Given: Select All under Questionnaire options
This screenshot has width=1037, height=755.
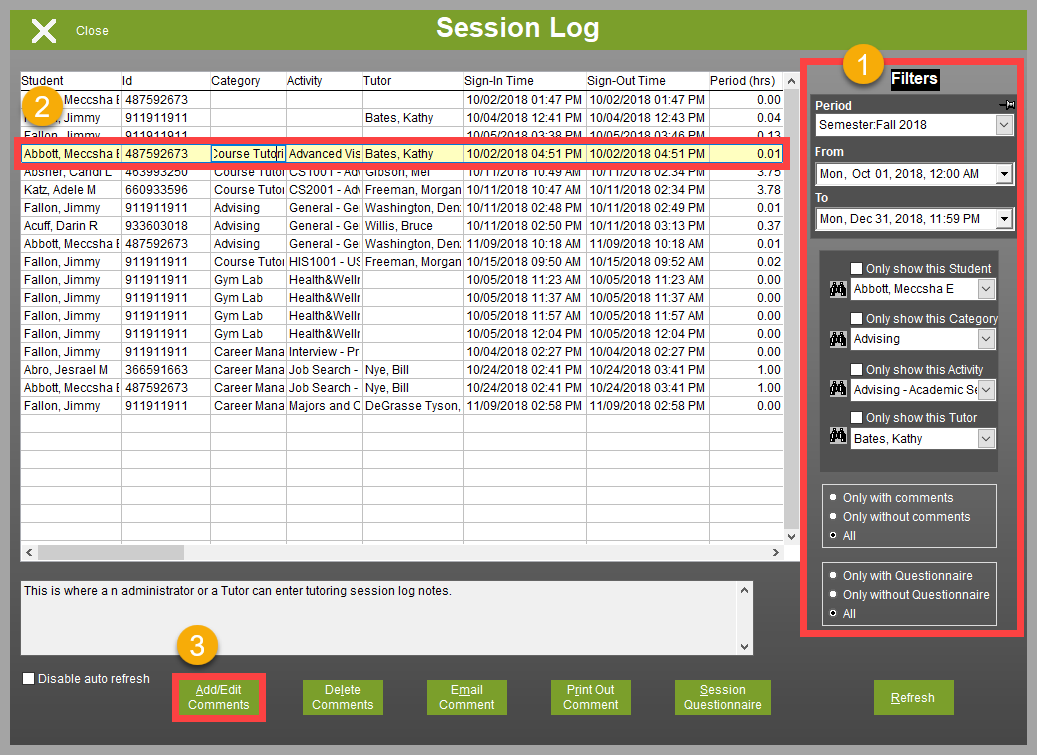Looking at the screenshot, I should [833, 614].
